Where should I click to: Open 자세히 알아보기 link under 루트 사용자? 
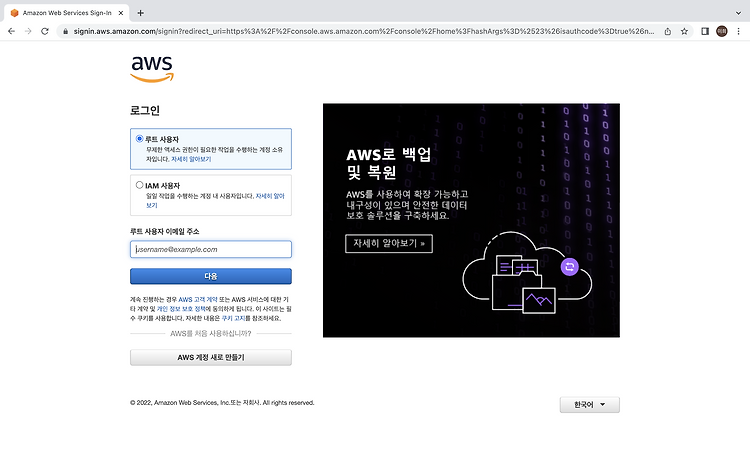[x=191, y=159]
